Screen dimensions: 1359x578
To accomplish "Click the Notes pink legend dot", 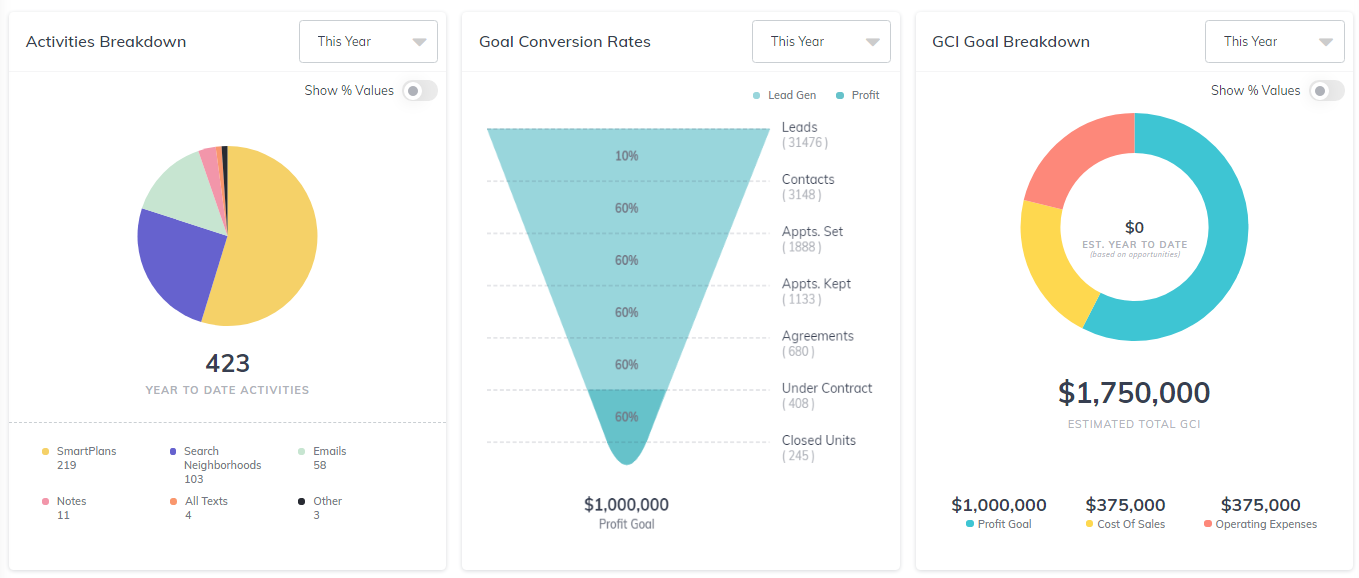I will click(x=45, y=502).
